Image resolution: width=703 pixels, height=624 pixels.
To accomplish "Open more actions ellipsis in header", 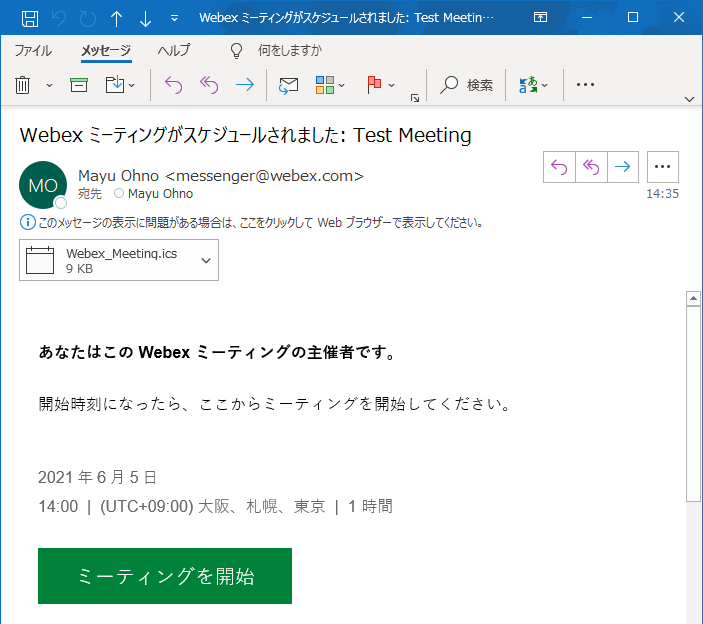I will point(663,167).
